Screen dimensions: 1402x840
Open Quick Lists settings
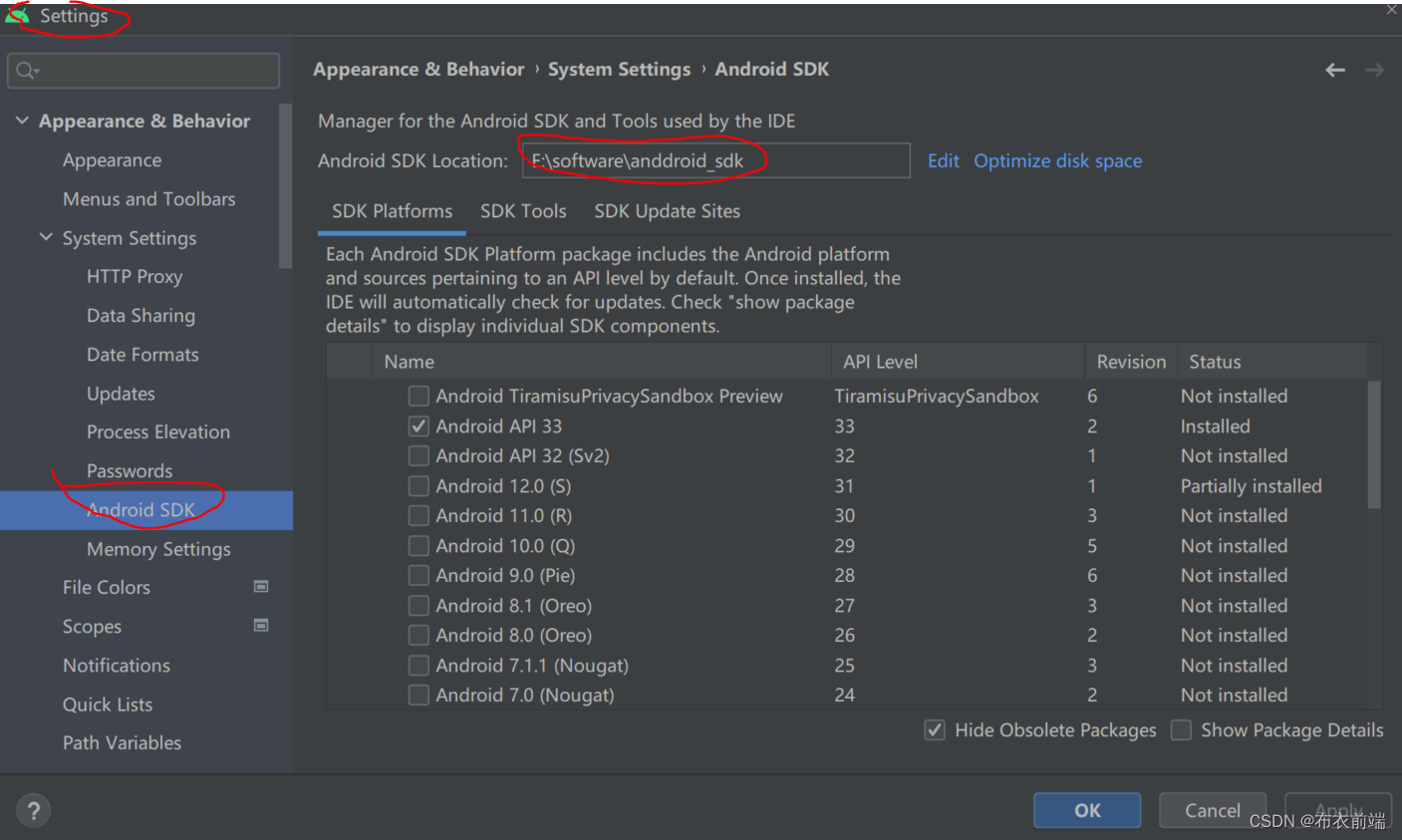pos(108,704)
